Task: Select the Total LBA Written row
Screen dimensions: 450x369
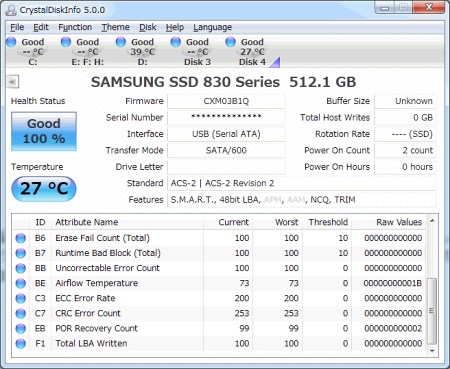Action: 219,343
